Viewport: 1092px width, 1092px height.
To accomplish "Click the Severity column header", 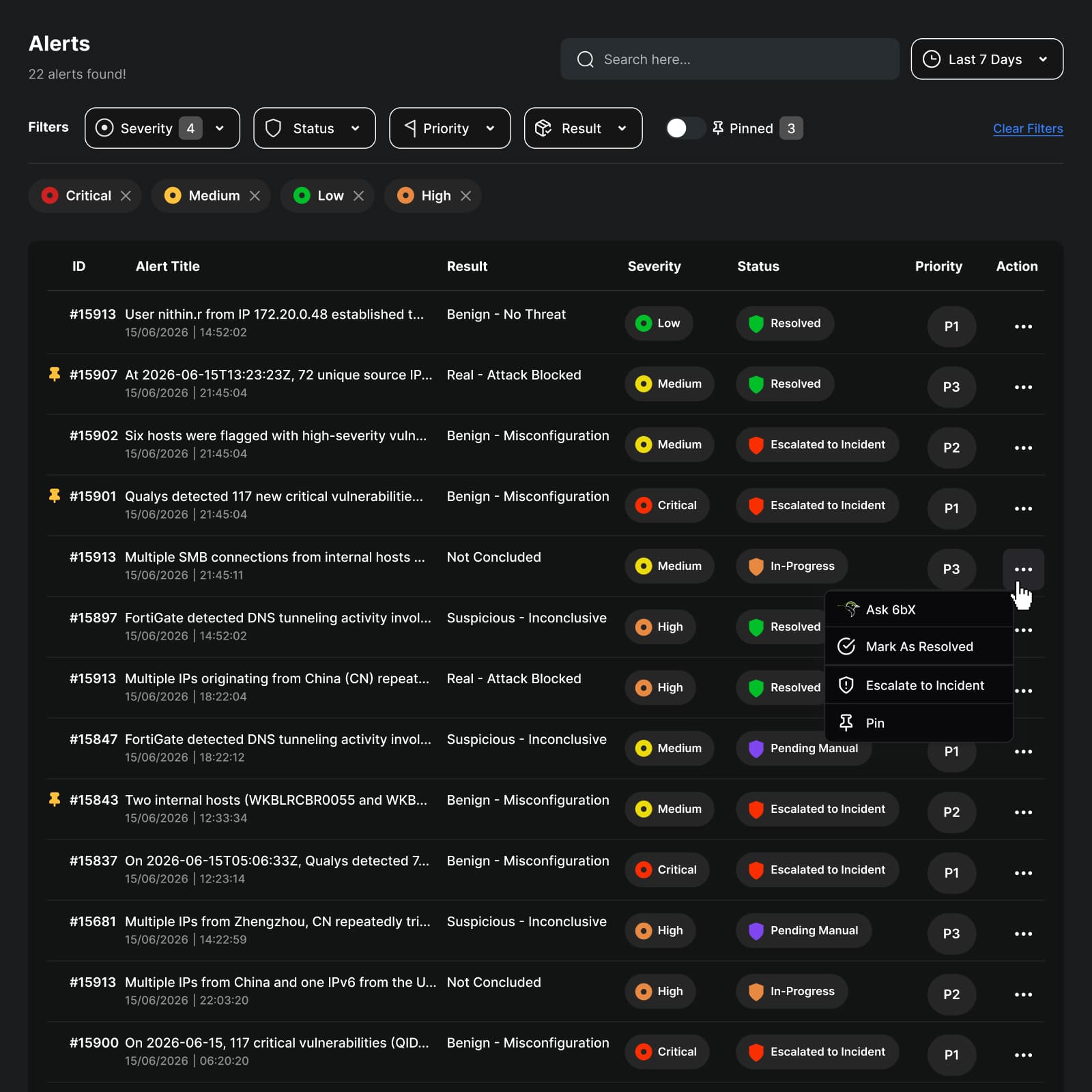I will pyautogui.click(x=654, y=266).
